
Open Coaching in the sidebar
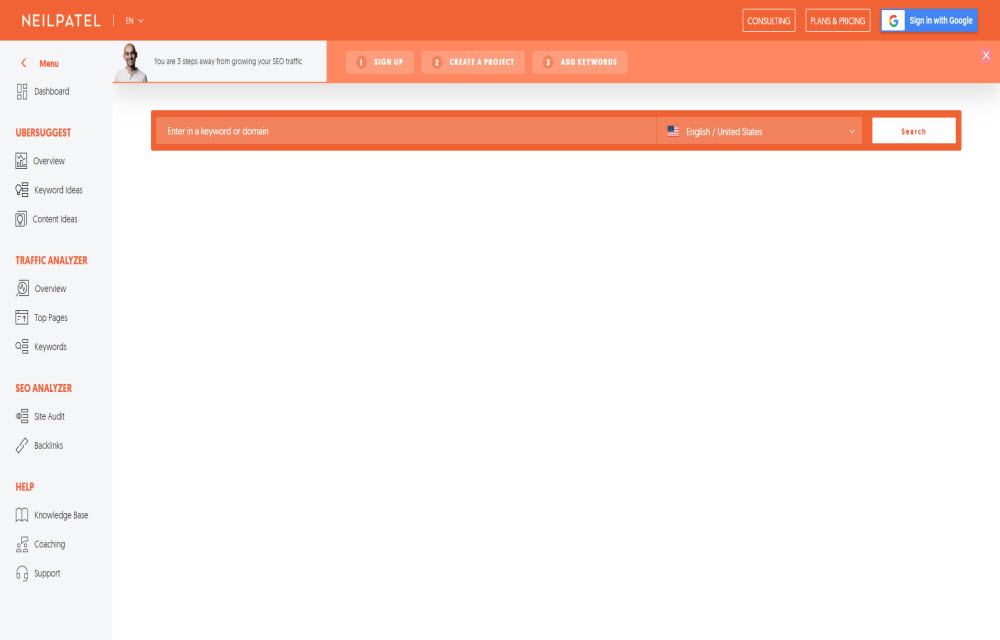[x=50, y=544]
